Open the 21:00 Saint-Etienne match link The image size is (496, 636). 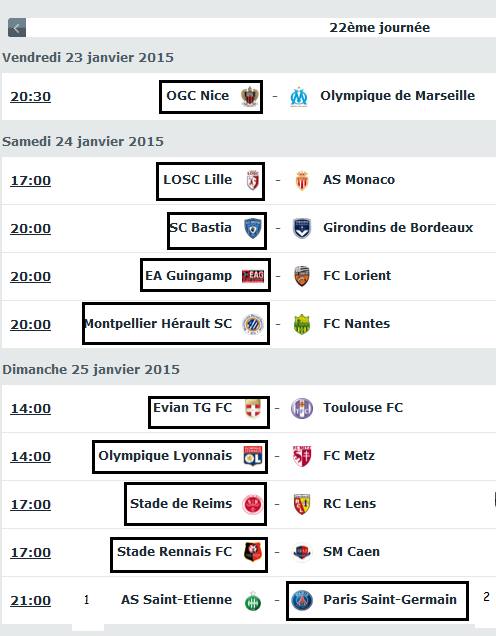point(30,600)
